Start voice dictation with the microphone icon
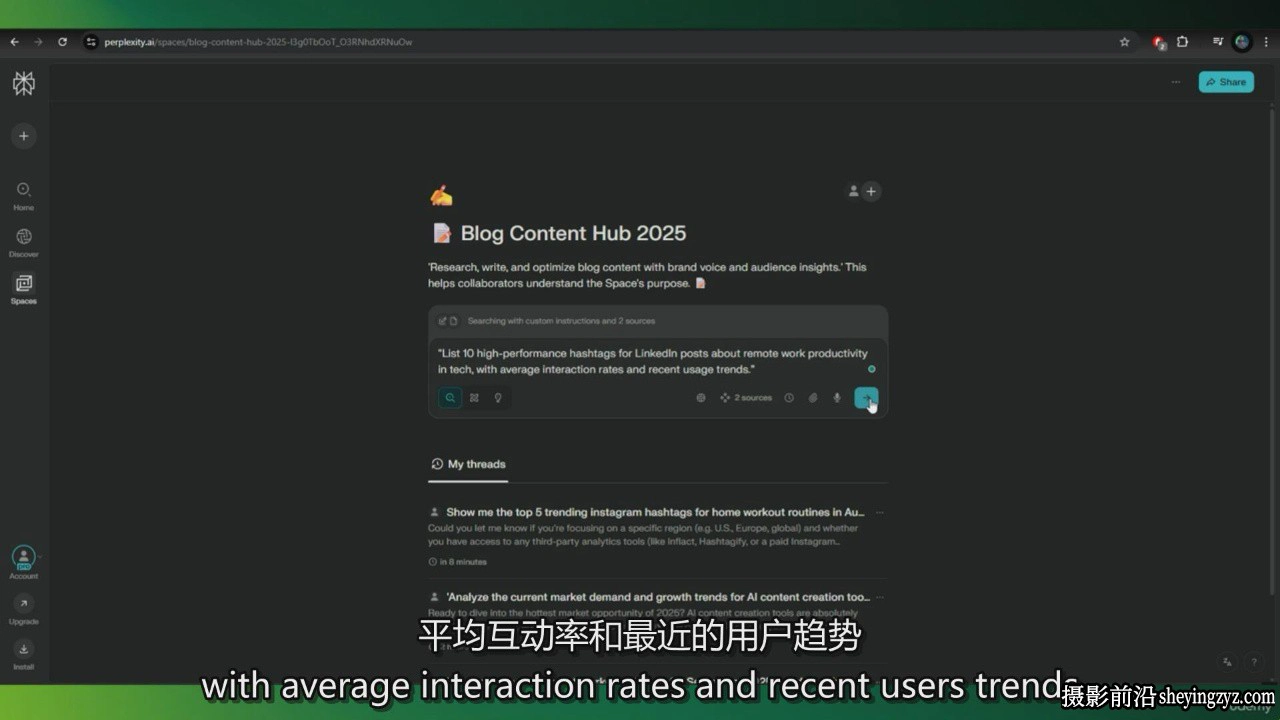 click(x=837, y=398)
